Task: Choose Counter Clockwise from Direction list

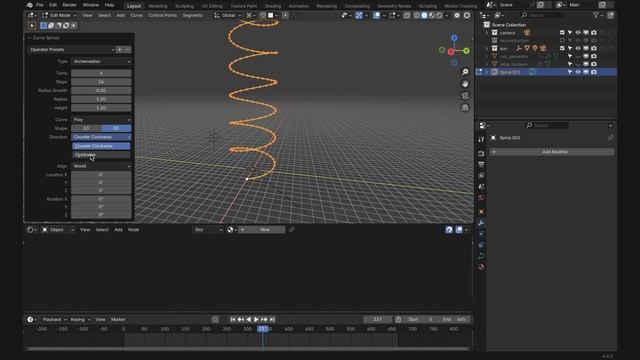Action: tap(101, 146)
